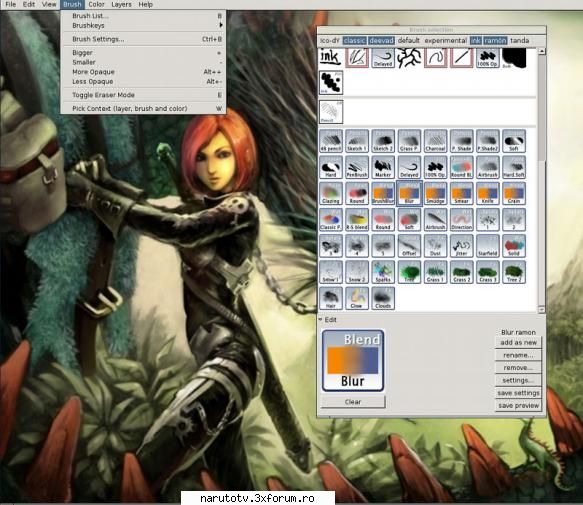Open the Layers menu
Viewport: 583px width, 505px height.
121,4
